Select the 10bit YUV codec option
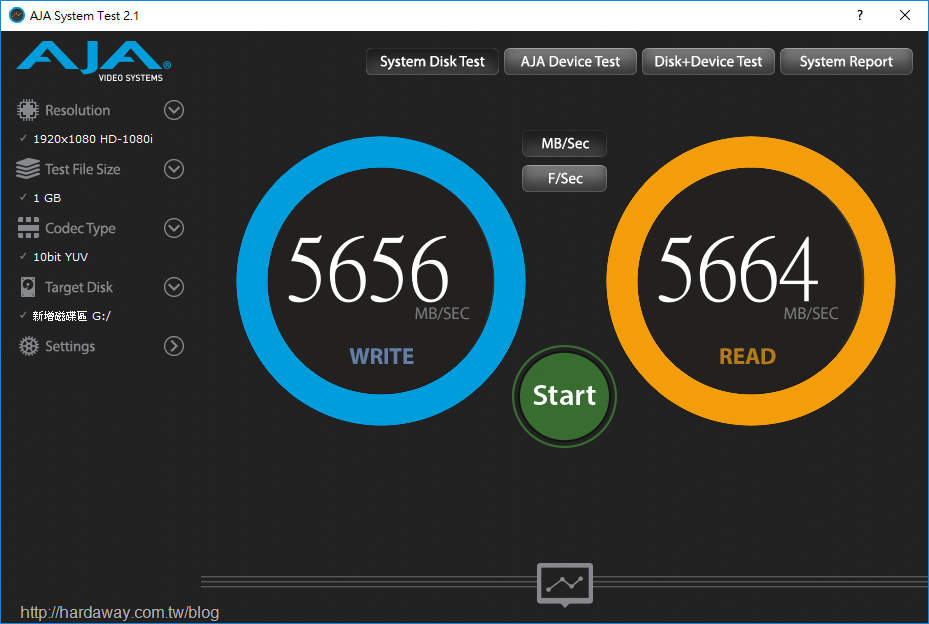This screenshot has width=929, height=624. point(60,257)
